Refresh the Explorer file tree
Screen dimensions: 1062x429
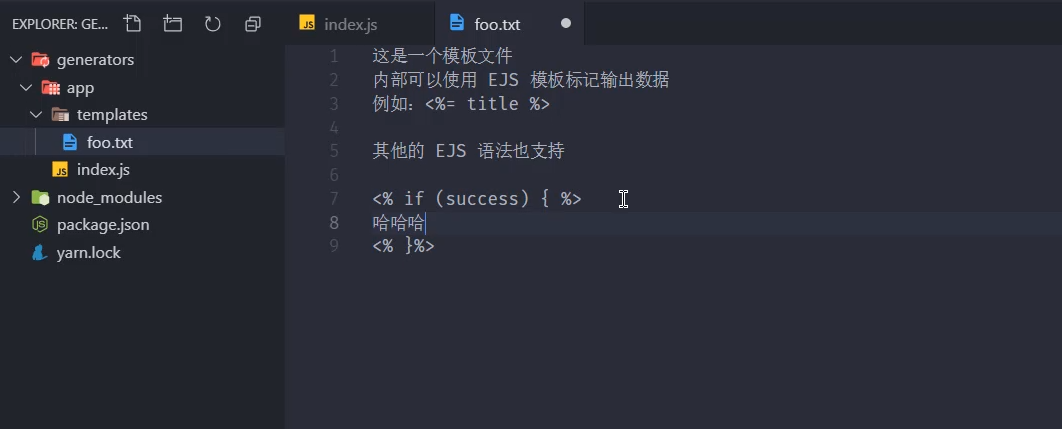click(x=213, y=23)
